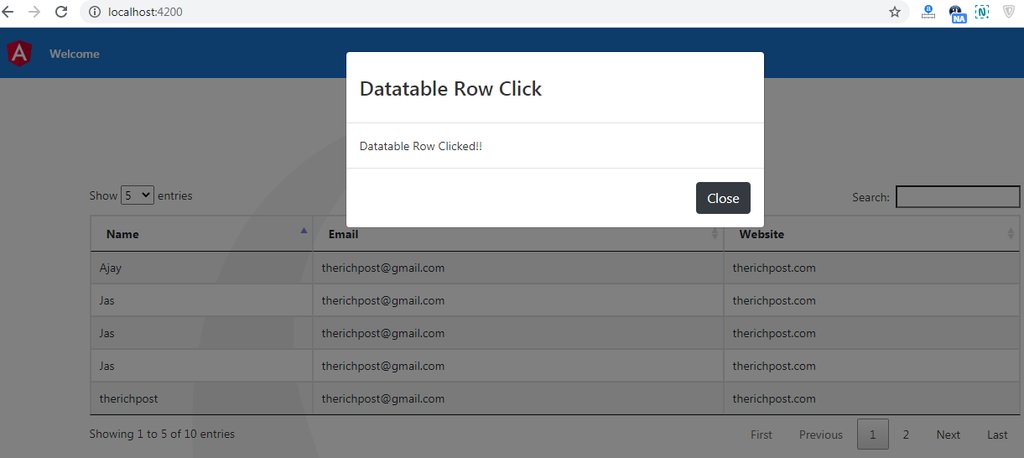Go to the Last page
The width and height of the screenshot is (1024, 458).
point(997,434)
